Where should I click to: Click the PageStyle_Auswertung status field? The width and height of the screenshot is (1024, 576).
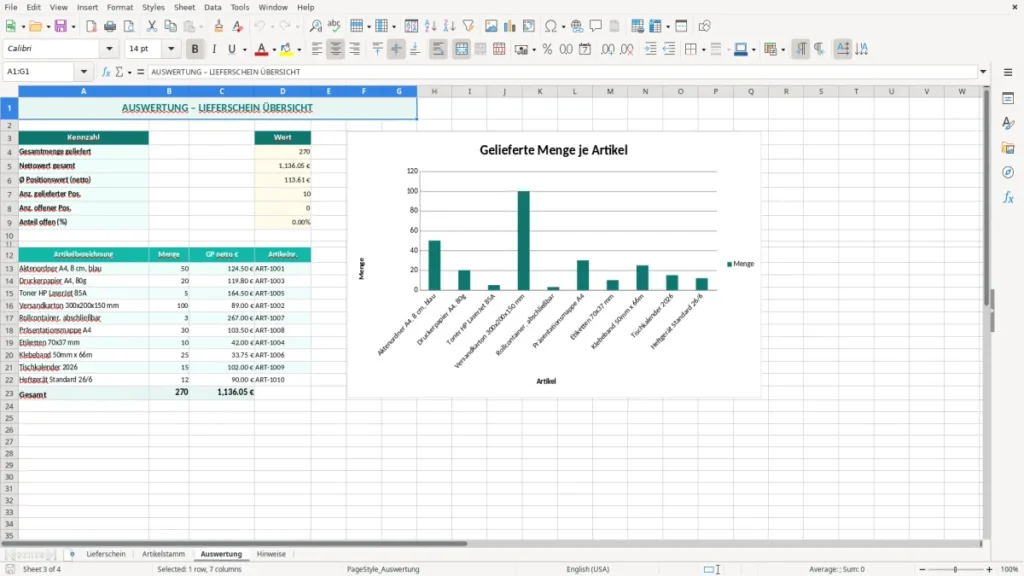click(x=383, y=569)
